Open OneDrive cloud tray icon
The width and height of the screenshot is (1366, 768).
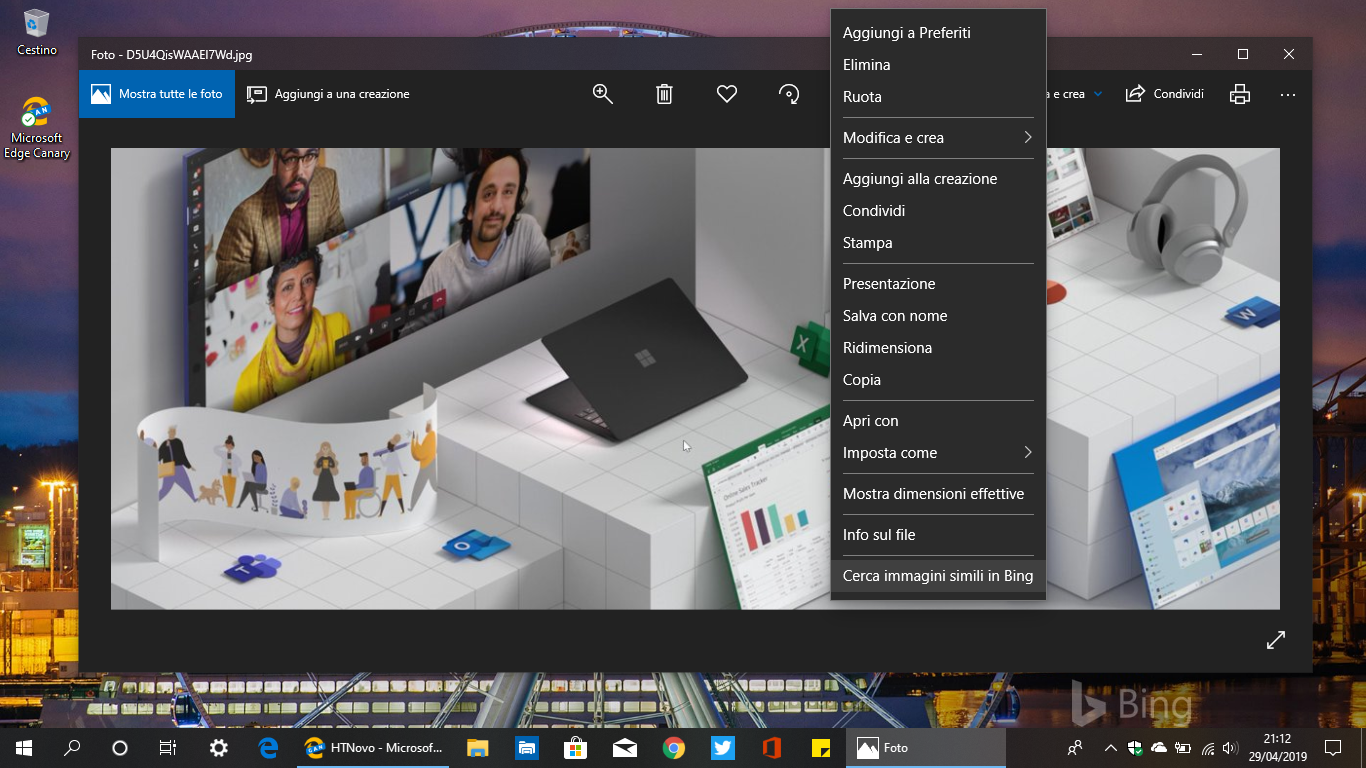pyautogui.click(x=1159, y=748)
